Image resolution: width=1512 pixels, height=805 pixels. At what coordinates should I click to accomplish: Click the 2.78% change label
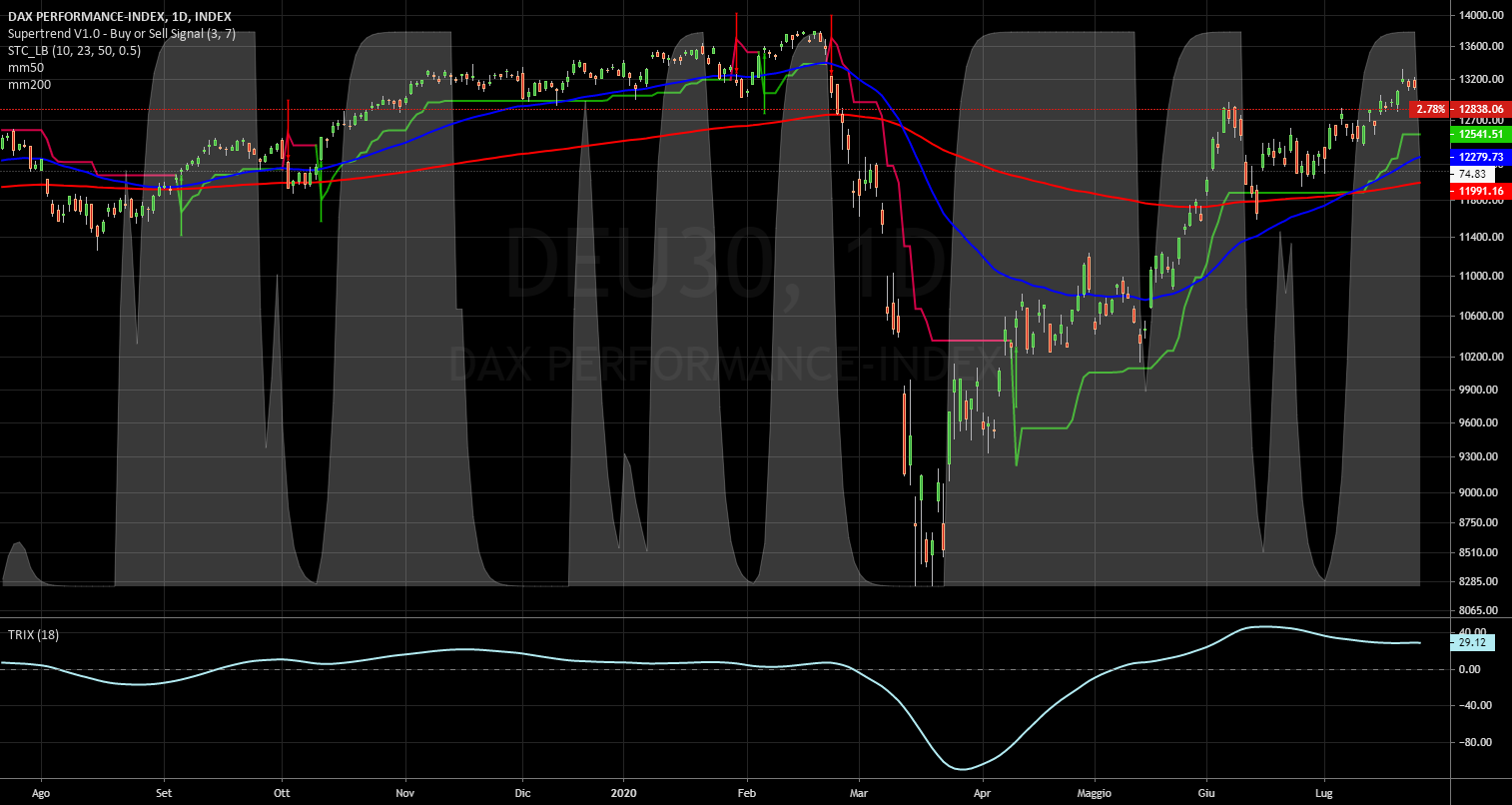coord(1430,109)
